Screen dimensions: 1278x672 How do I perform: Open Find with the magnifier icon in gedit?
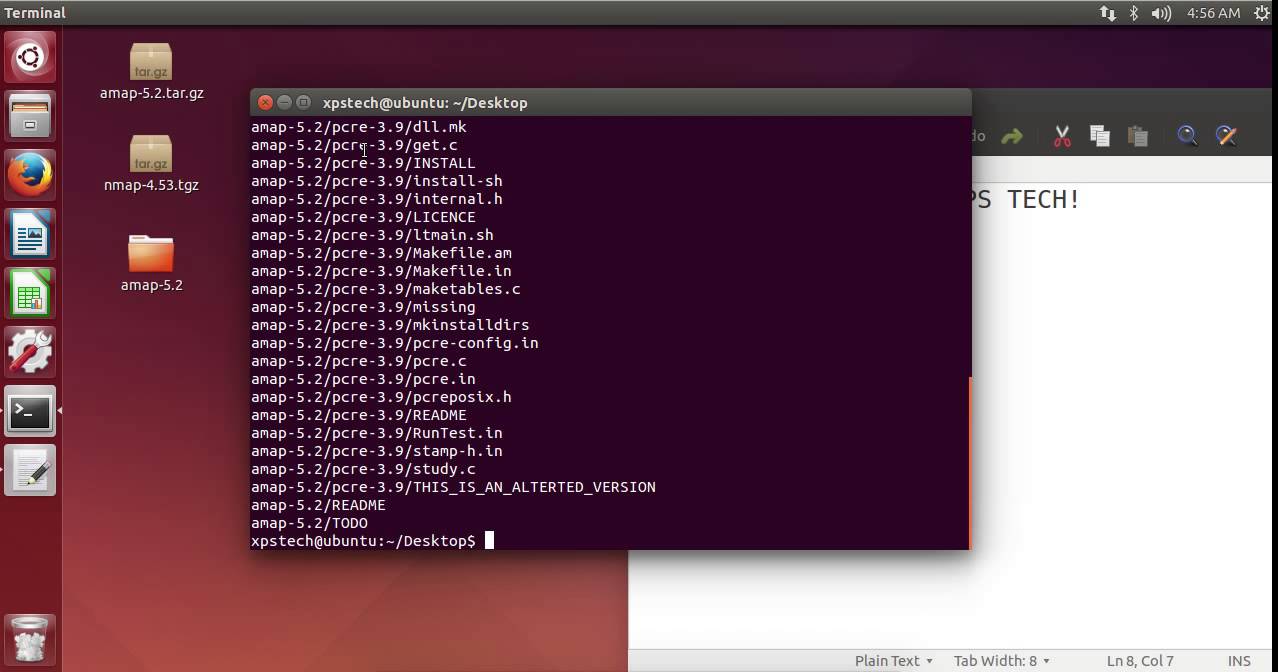pos(1187,136)
